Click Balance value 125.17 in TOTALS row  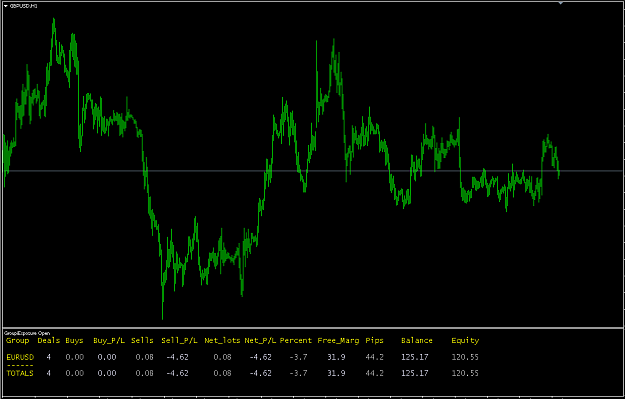[x=415, y=373]
